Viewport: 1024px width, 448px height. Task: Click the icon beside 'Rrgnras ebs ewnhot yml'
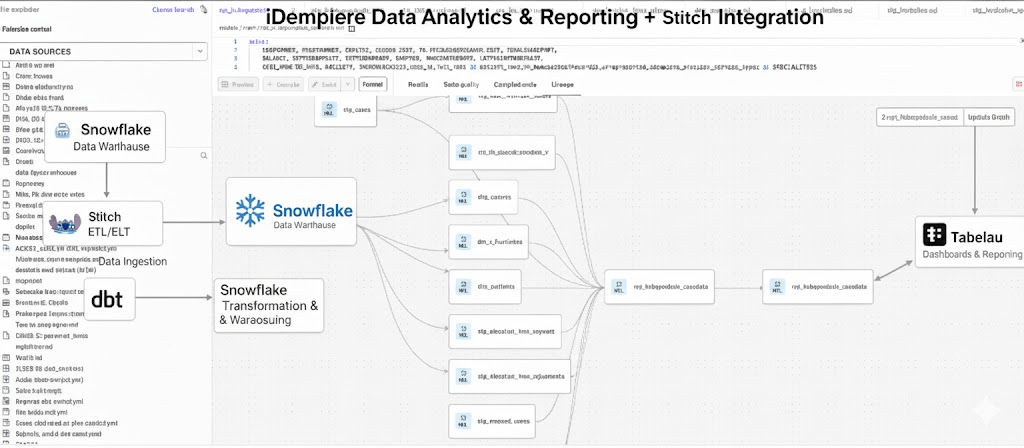click(x=7, y=401)
